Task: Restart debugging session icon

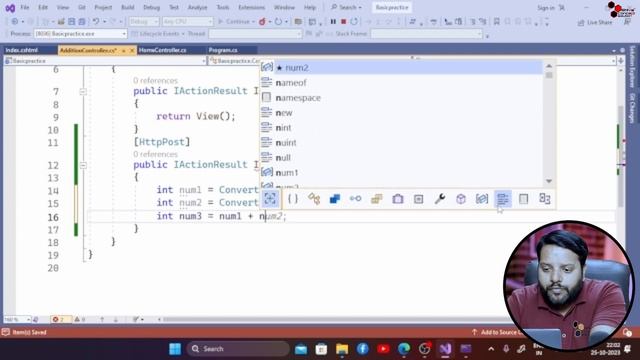Action: click(354, 21)
